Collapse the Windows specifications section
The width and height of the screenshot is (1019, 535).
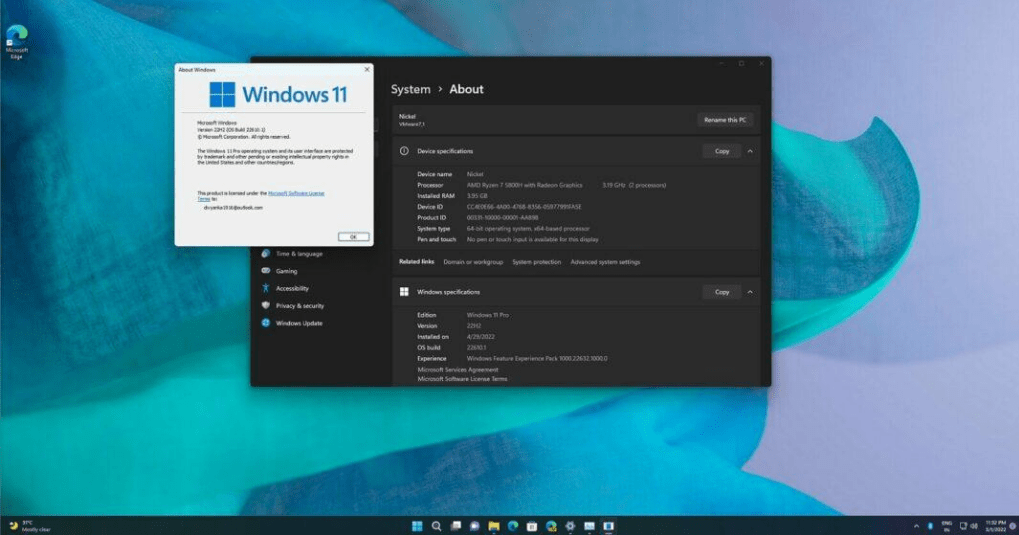[750, 292]
